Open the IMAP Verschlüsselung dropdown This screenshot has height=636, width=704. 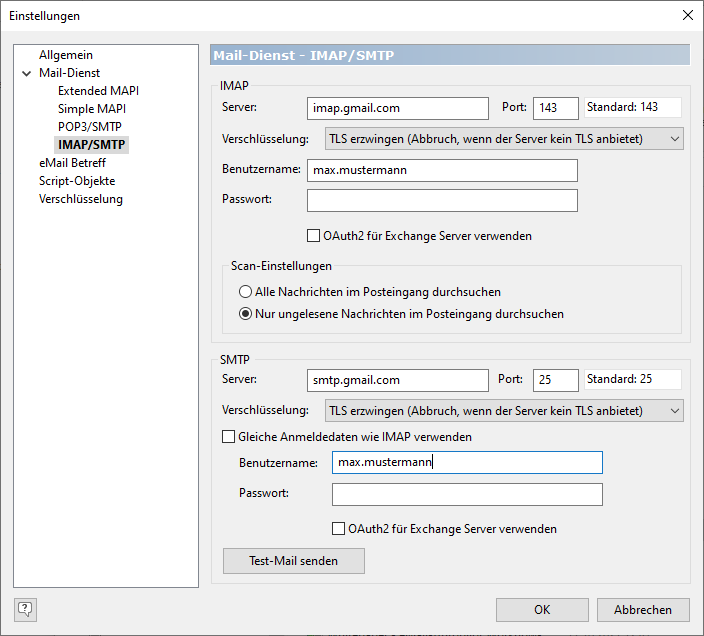coord(504,138)
